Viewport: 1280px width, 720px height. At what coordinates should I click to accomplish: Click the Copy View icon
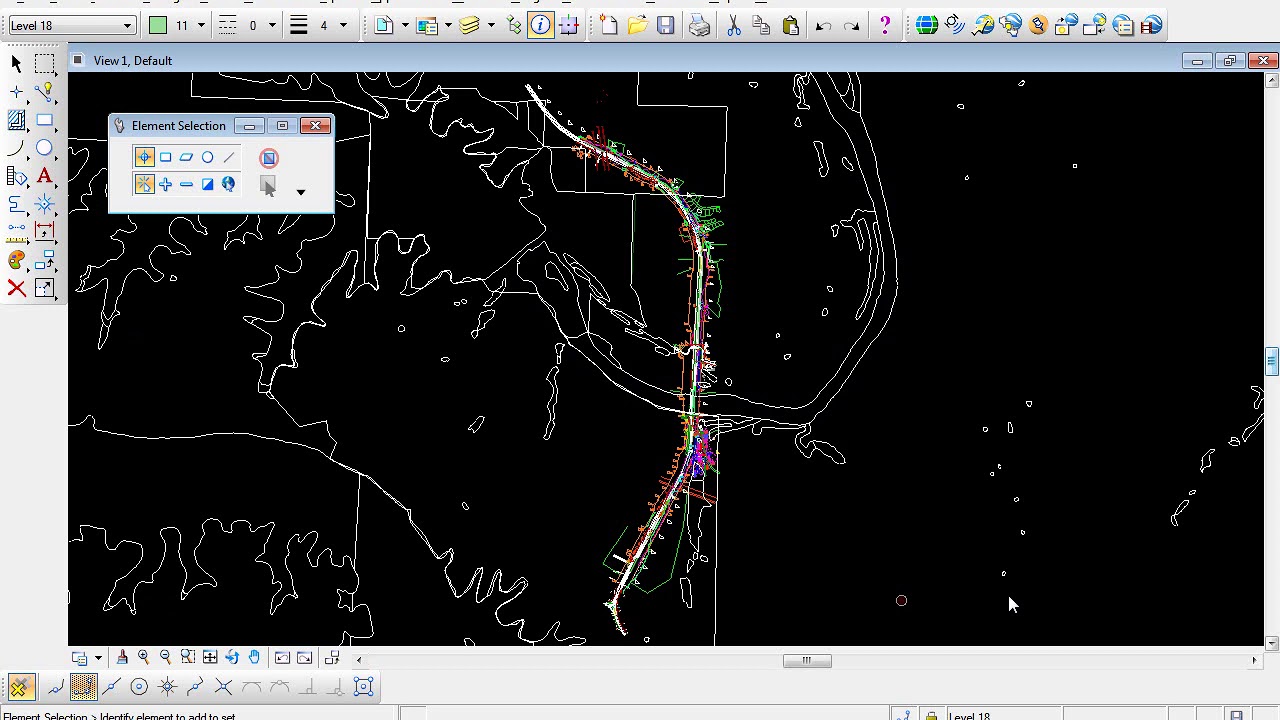(332, 657)
